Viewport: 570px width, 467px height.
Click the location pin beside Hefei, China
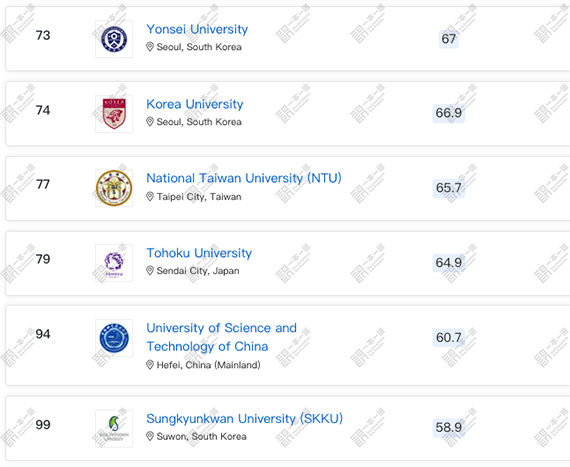click(x=150, y=365)
